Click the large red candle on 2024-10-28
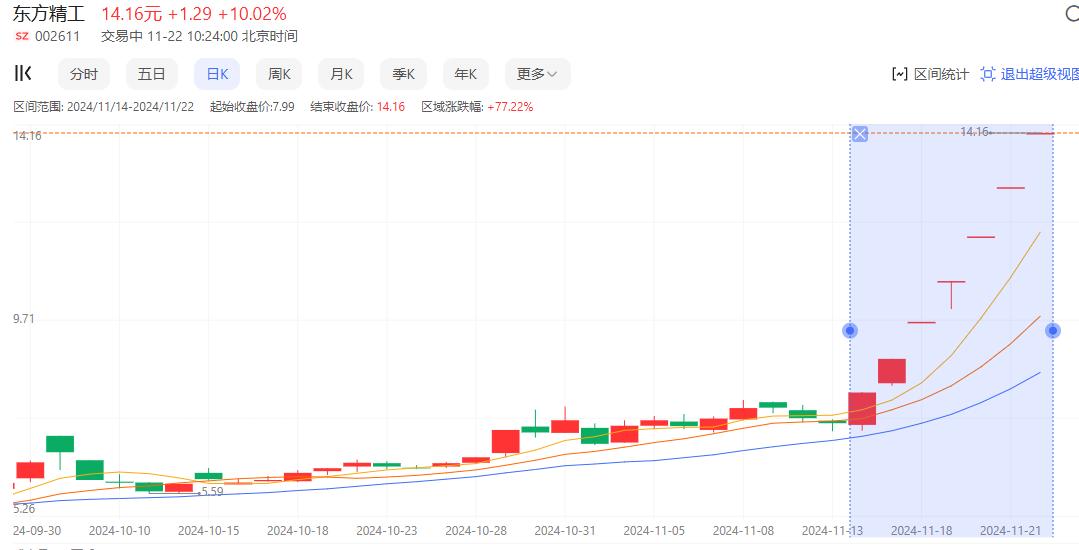Screen dimensions: 1079x550 pyautogui.click(x=505, y=442)
